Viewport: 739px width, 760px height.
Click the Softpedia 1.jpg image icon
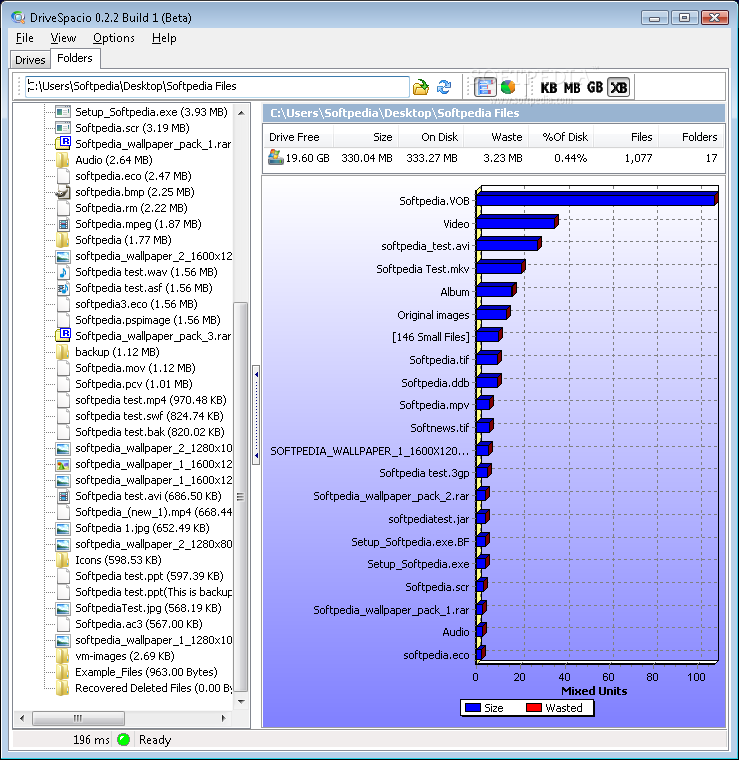[x=63, y=528]
